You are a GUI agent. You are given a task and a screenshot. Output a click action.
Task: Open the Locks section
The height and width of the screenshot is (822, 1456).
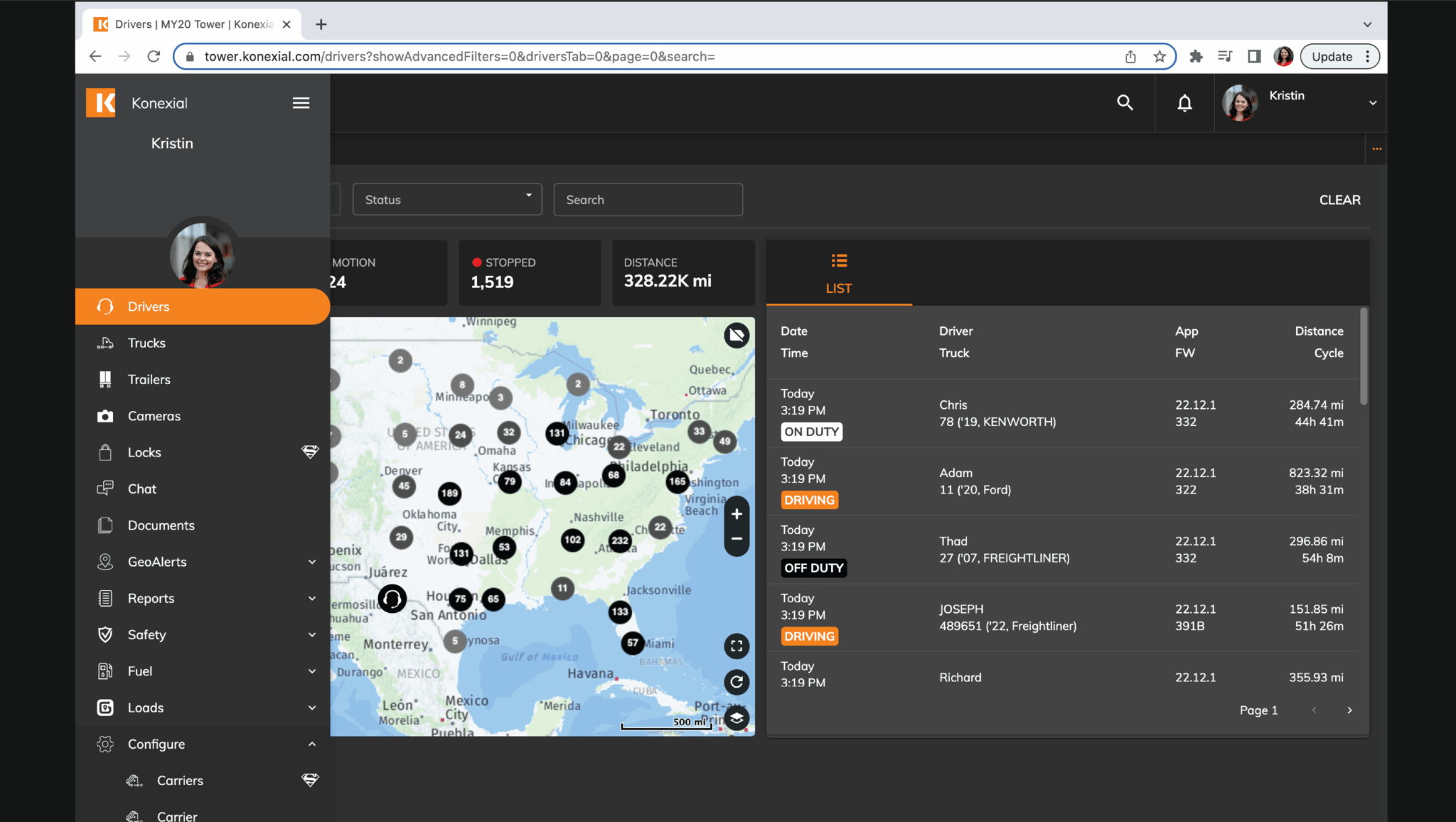[x=144, y=452]
